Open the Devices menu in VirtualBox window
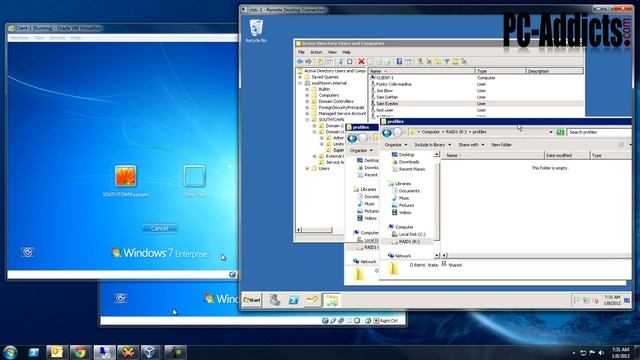The image size is (640, 360). [x=58, y=38]
